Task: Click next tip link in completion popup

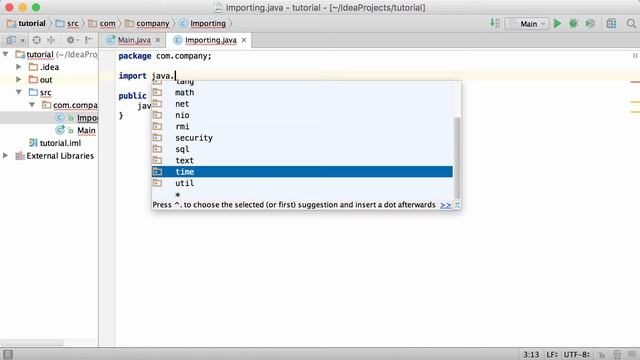Action: click(x=445, y=205)
